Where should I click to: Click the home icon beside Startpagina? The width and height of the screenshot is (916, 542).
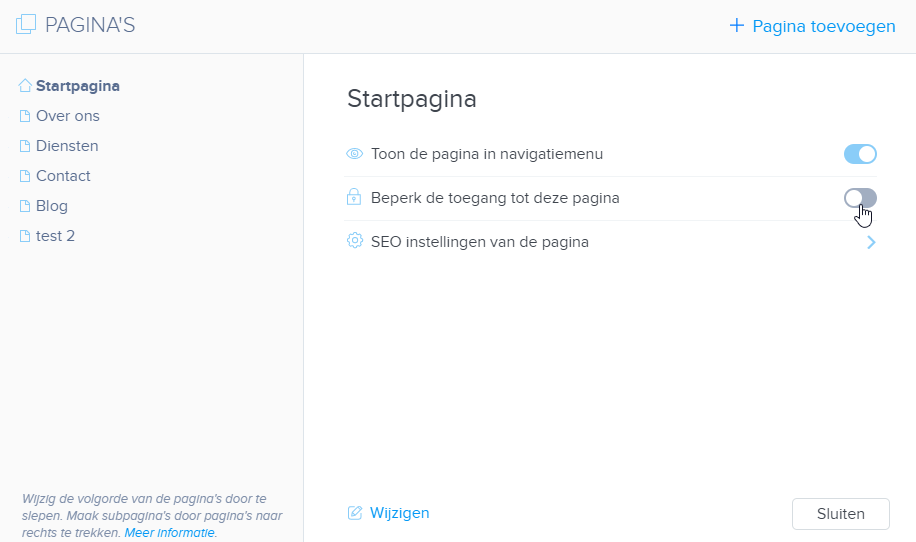[x=25, y=86]
